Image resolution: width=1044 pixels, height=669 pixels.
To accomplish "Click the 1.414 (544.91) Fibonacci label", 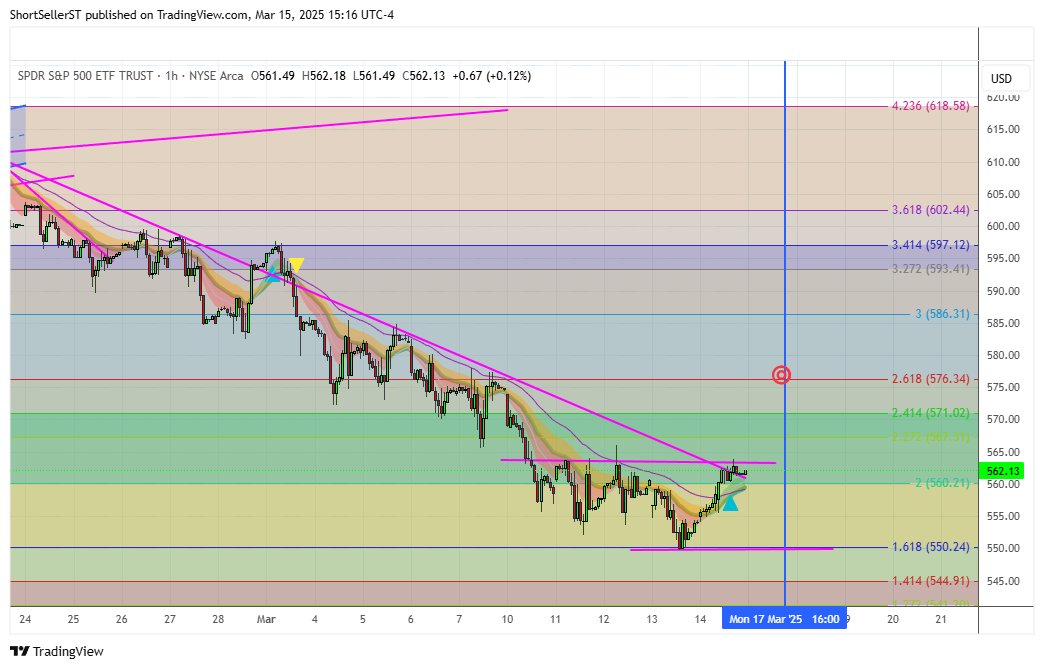I will (x=931, y=581).
